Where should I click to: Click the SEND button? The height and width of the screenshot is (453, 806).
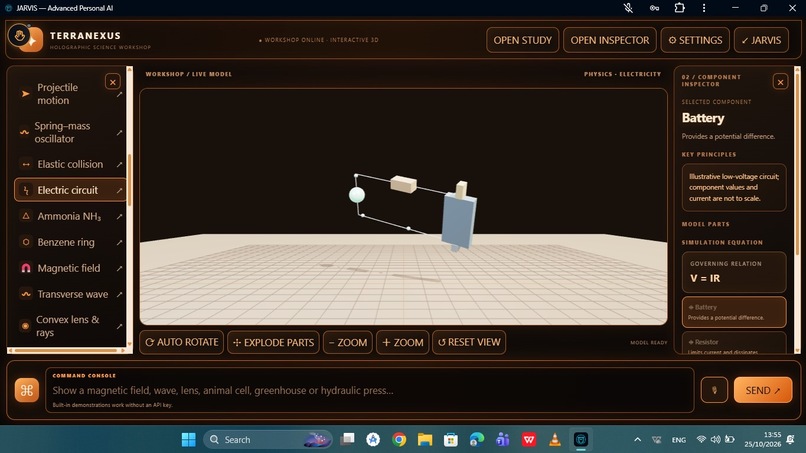coord(763,390)
